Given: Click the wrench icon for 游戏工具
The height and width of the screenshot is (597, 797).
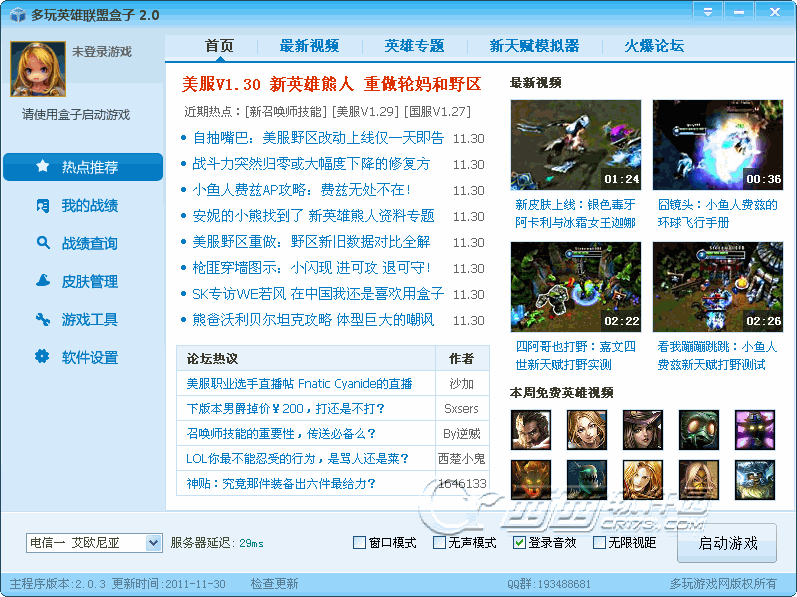Looking at the screenshot, I should (x=43, y=319).
